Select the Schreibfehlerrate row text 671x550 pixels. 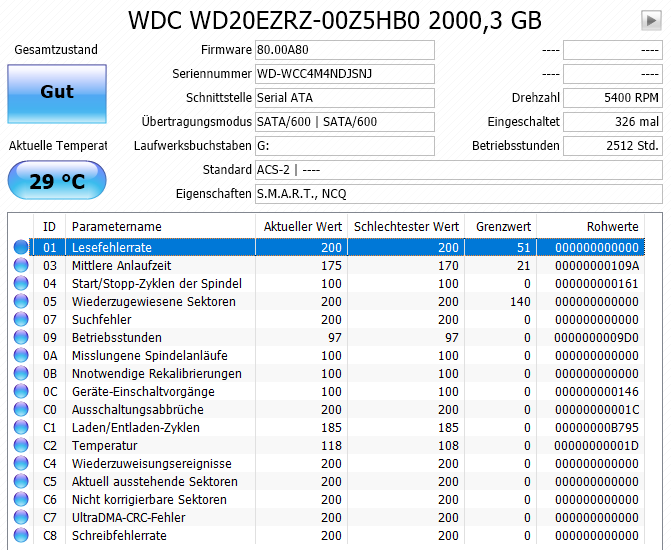[x=119, y=535]
